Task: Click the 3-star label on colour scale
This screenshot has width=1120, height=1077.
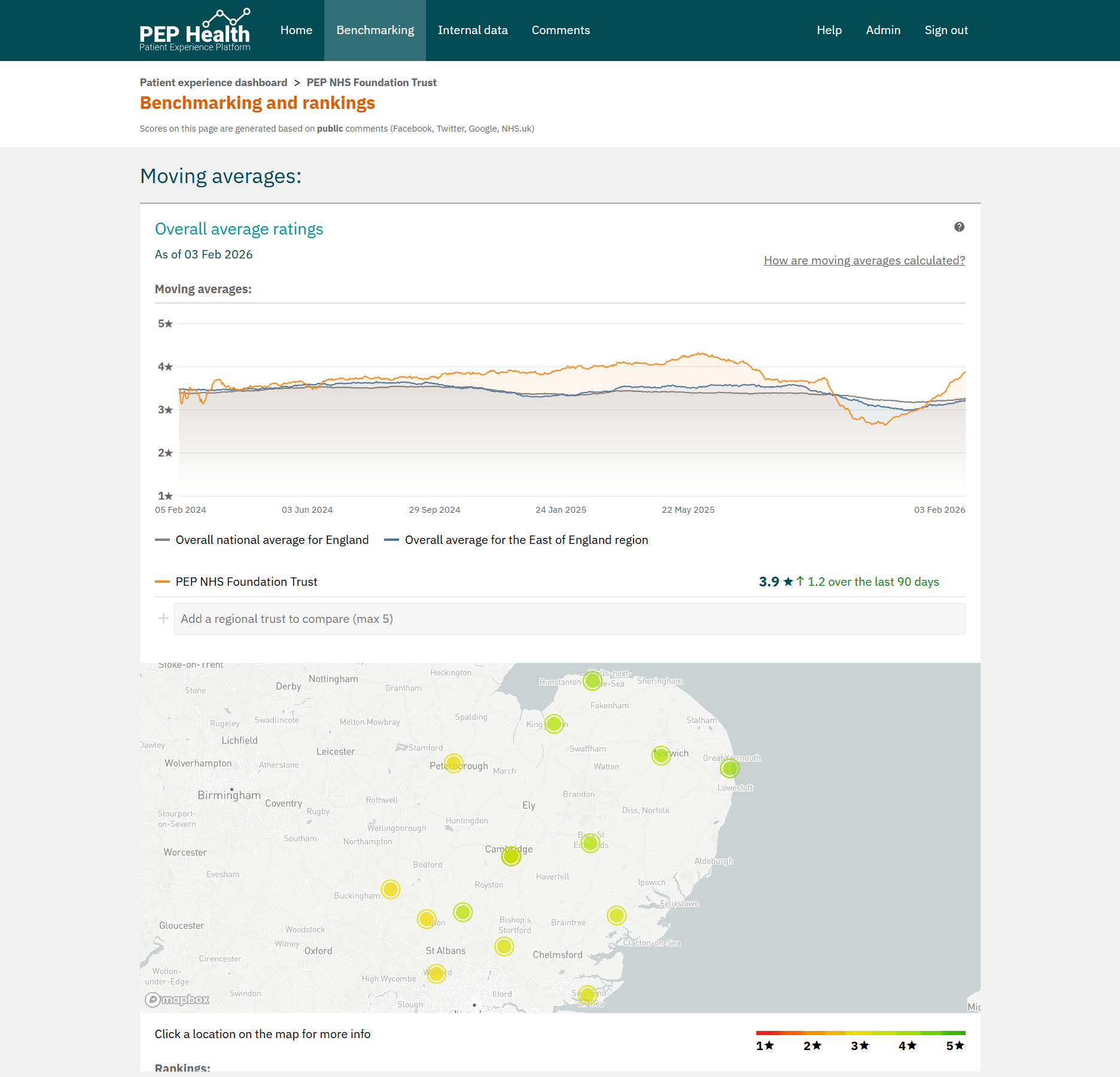Action: pos(860,1045)
